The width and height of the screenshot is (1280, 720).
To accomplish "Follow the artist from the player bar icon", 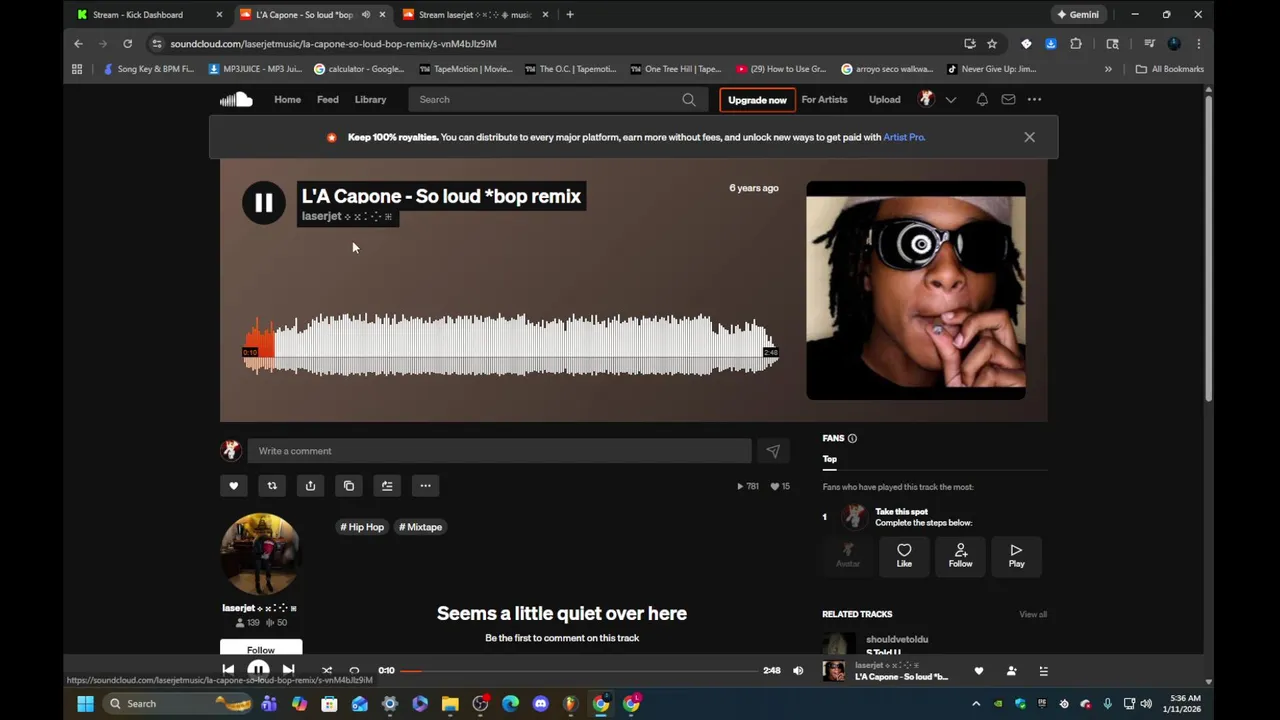I will point(1011,671).
